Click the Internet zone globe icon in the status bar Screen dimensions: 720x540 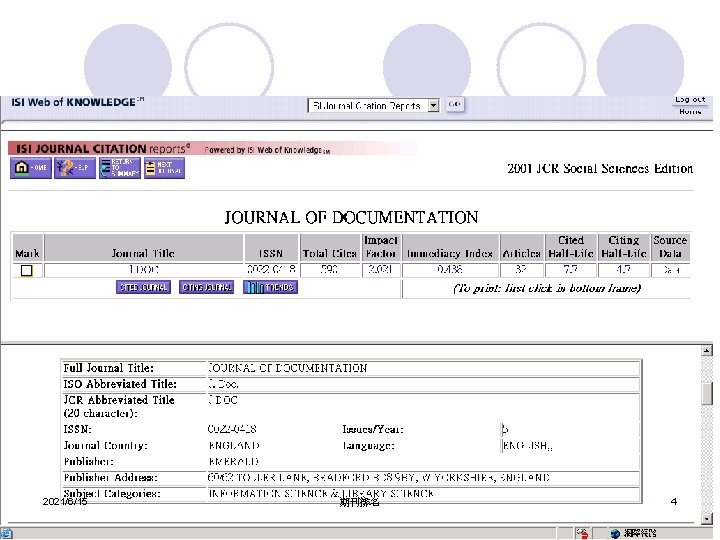pyautogui.click(x=615, y=534)
